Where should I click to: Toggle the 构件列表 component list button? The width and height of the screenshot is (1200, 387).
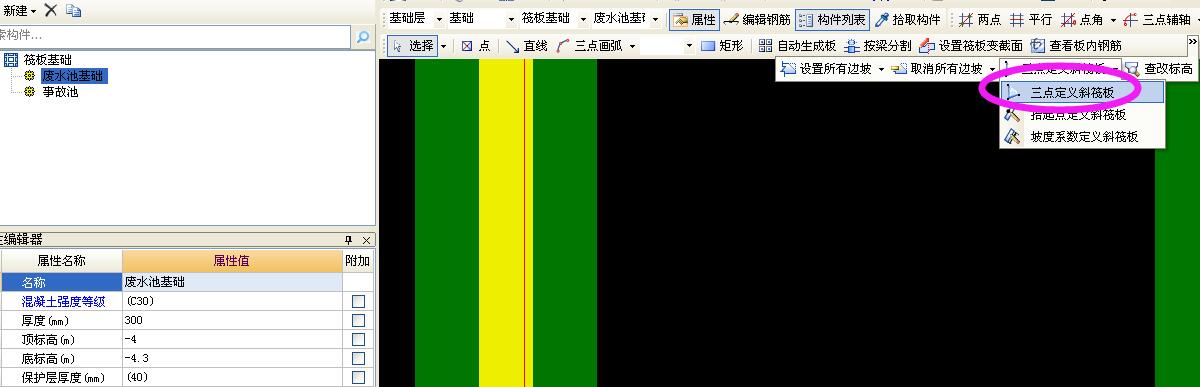[x=833, y=19]
